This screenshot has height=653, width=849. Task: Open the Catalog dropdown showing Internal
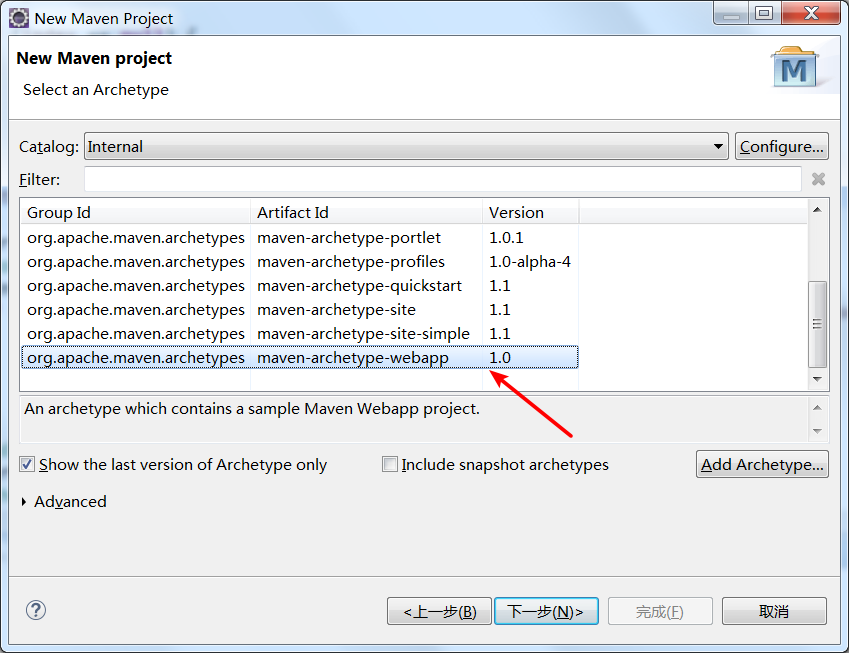[x=406, y=146]
